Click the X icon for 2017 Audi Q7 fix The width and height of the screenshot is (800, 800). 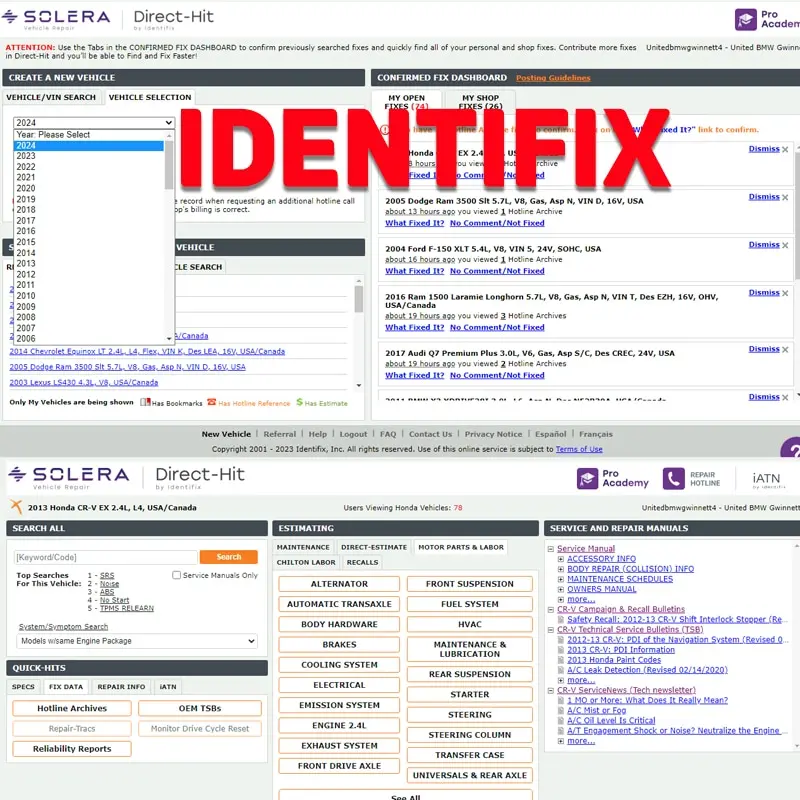point(785,349)
